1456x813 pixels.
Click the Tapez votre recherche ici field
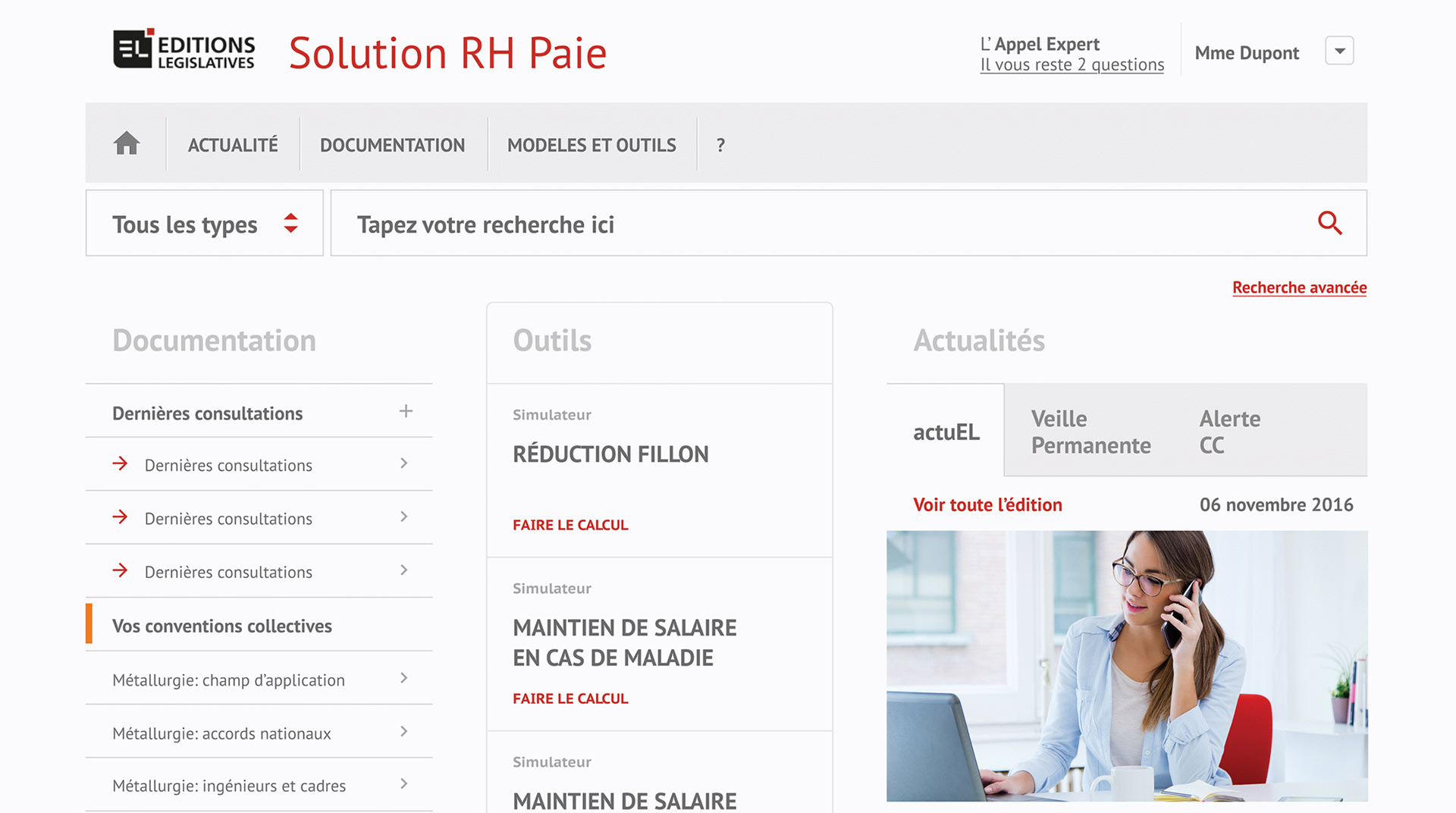click(849, 223)
